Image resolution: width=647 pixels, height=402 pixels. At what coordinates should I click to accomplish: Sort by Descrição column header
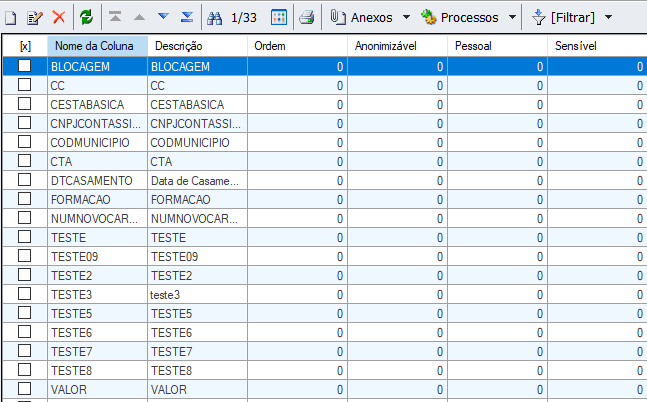[197, 46]
